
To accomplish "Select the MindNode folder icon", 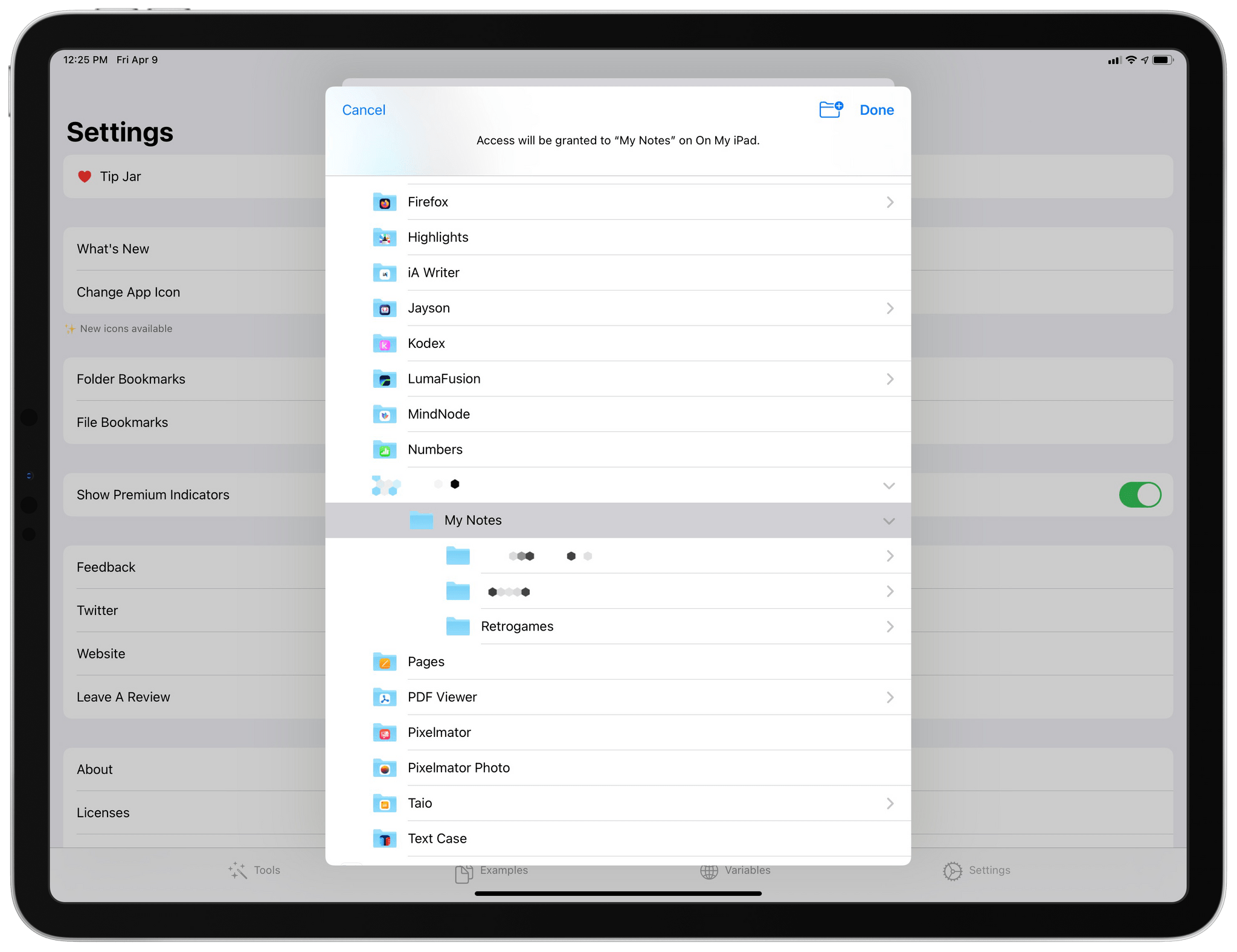I will coord(385,414).
